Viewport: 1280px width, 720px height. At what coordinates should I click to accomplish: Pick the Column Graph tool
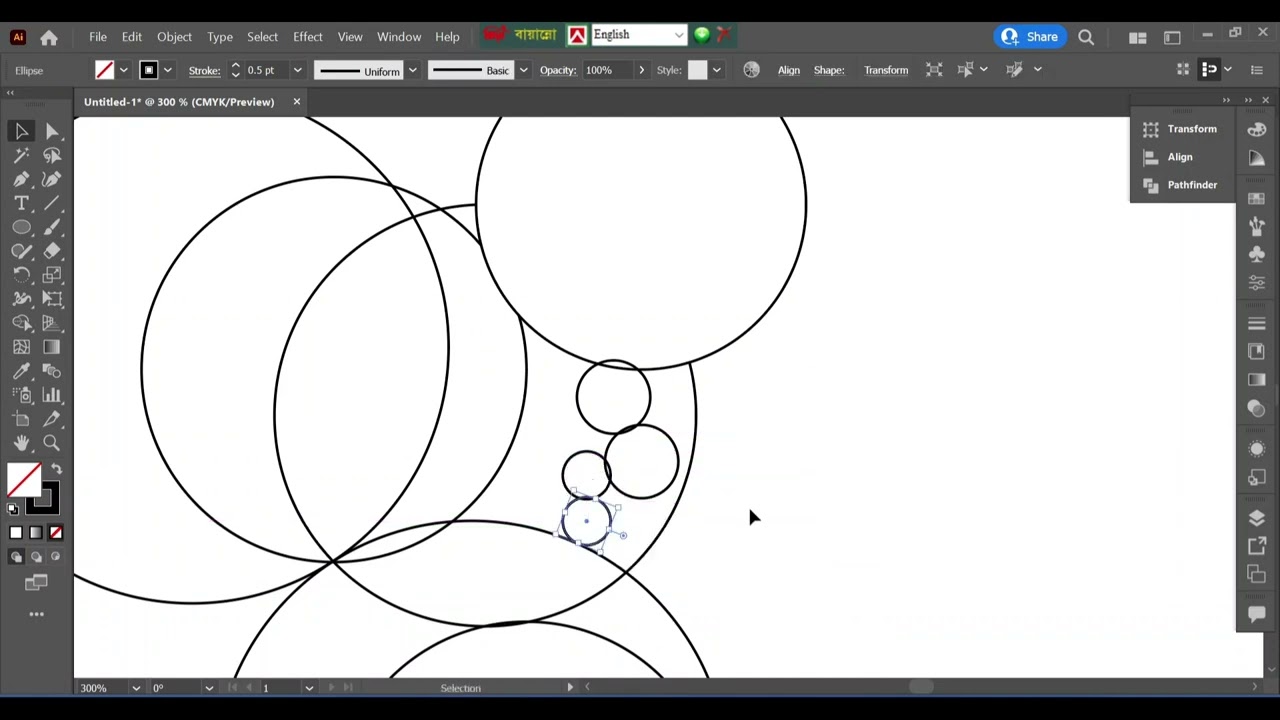52,395
